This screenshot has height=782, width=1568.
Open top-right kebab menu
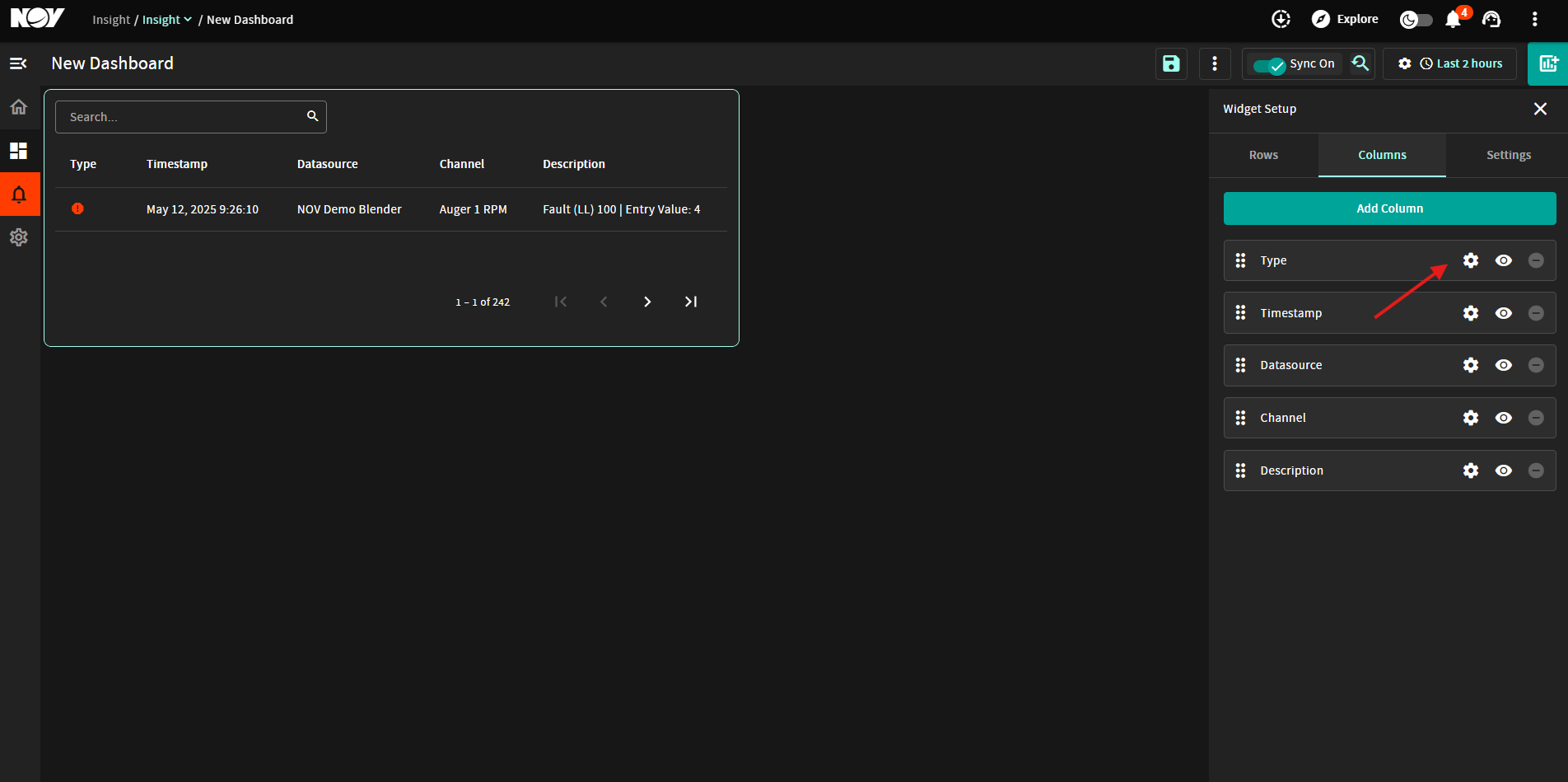[1534, 19]
